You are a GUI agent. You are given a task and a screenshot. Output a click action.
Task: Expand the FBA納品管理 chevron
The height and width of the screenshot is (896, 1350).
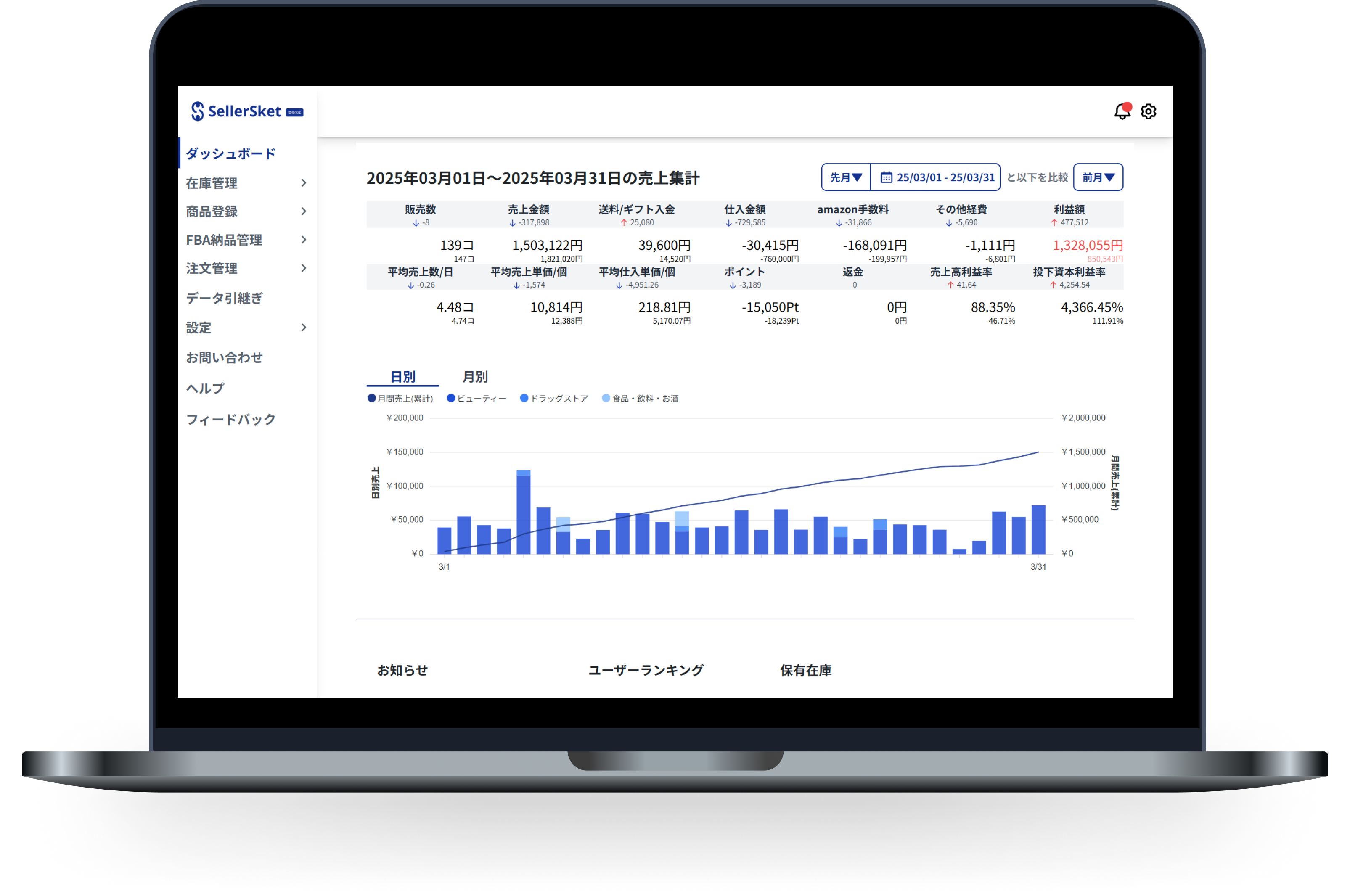(x=304, y=239)
